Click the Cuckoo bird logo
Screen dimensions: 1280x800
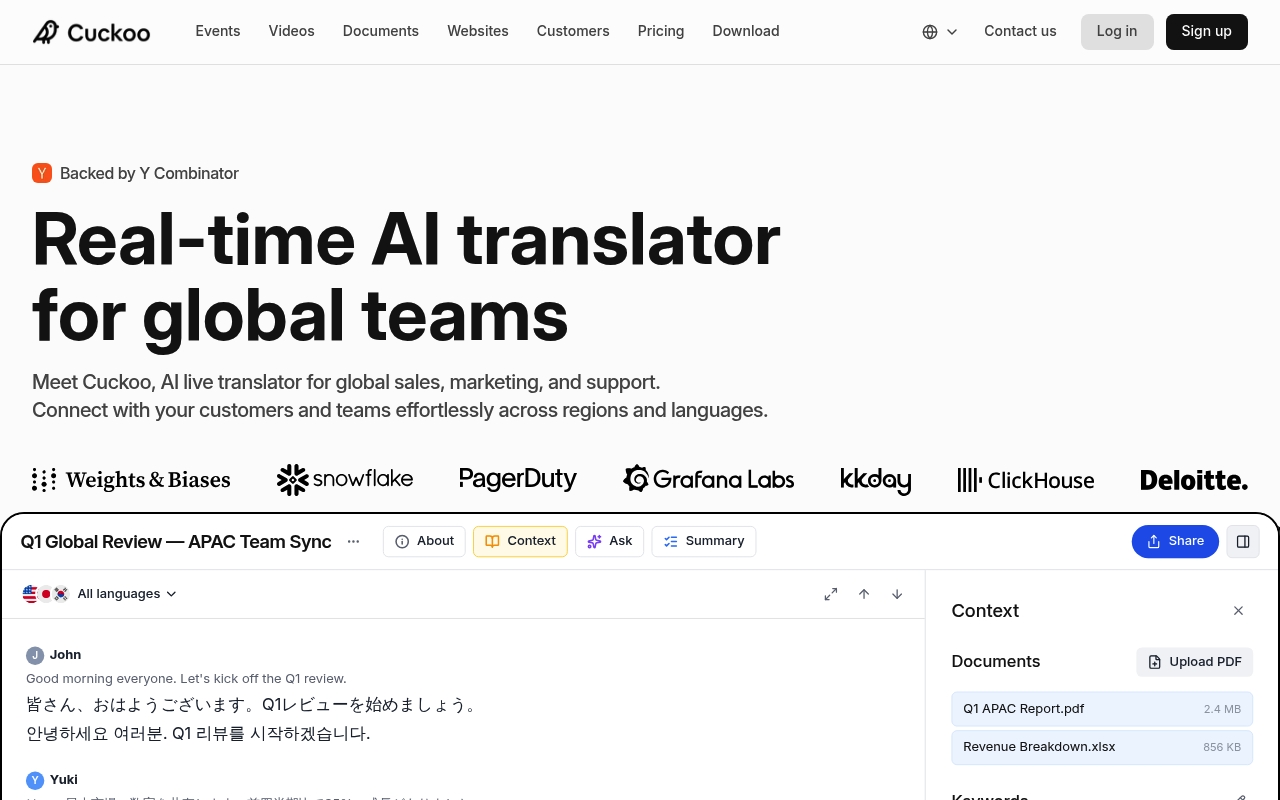[x=46, y=32]
